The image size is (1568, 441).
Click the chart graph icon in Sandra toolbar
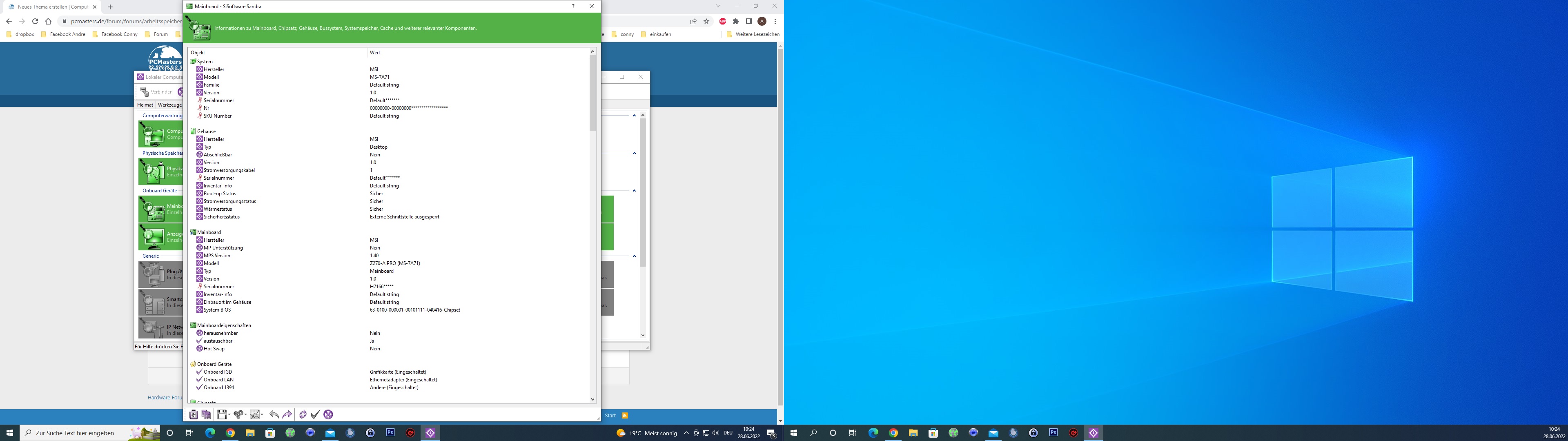[x=256, y=414]
